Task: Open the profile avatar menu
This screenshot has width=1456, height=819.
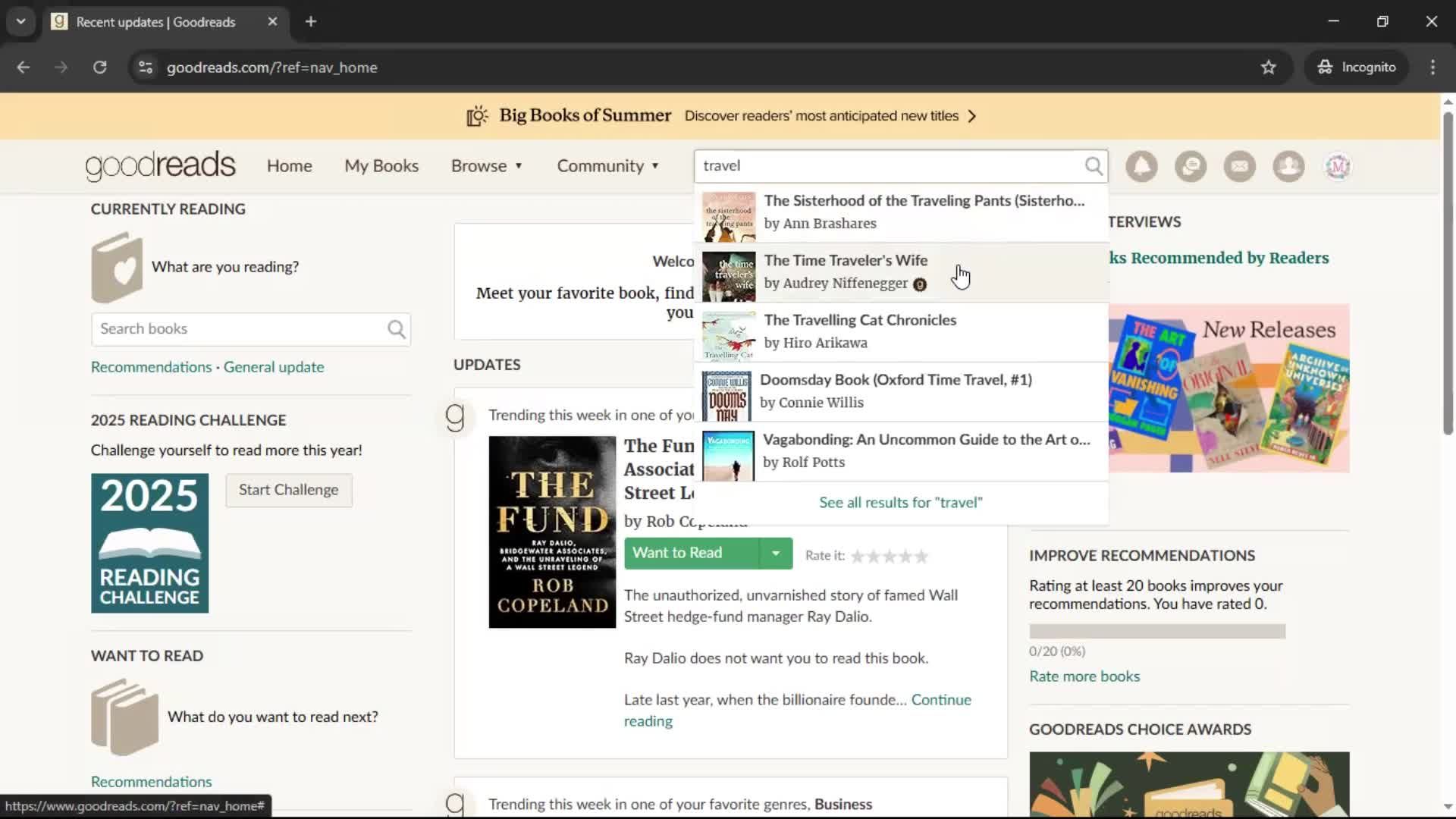Action: tap(1338, 166)
